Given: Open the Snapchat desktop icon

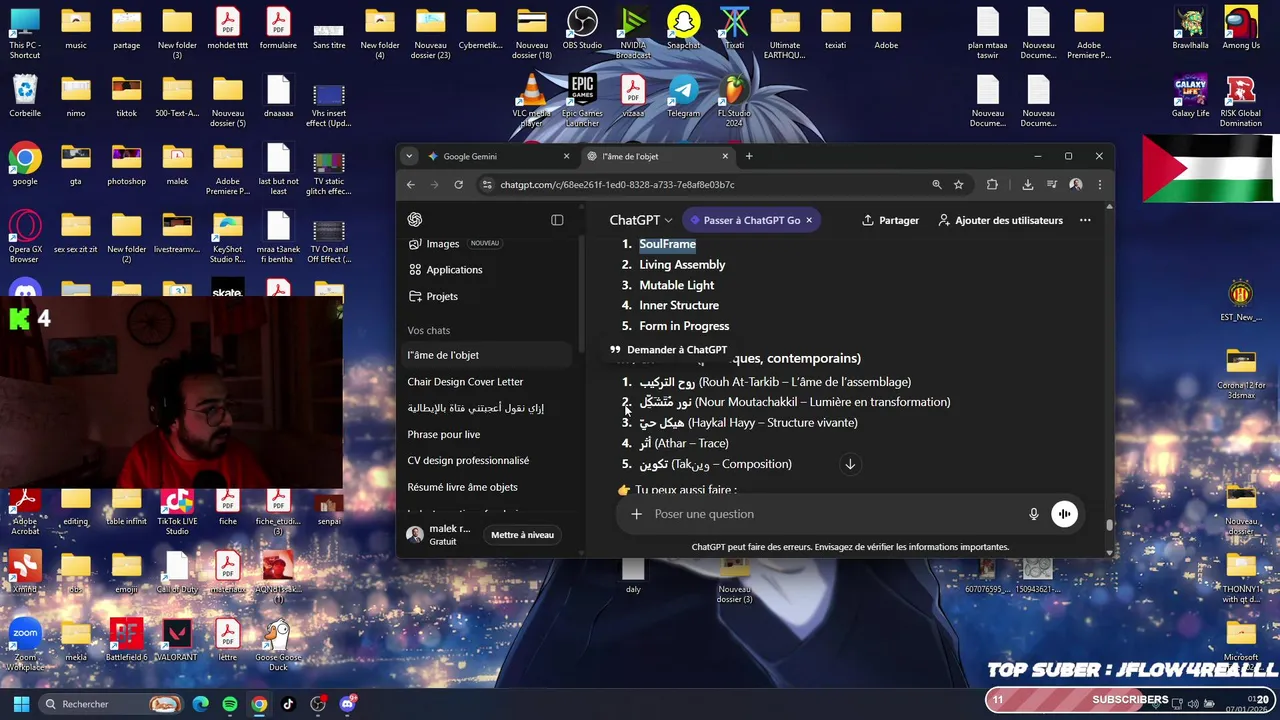Looking at the screenshot, I should point(683,28).
